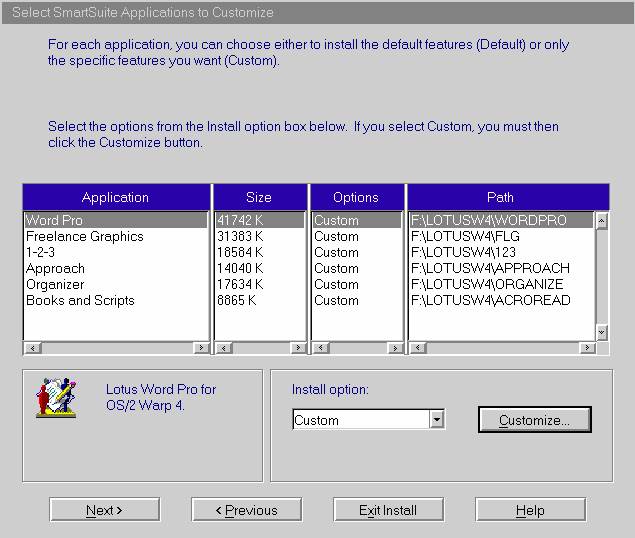Viewport: 635px width, 538px height.
Task: Click the Lotus Word Pro application icon
Action: click(x=56, y=398)
